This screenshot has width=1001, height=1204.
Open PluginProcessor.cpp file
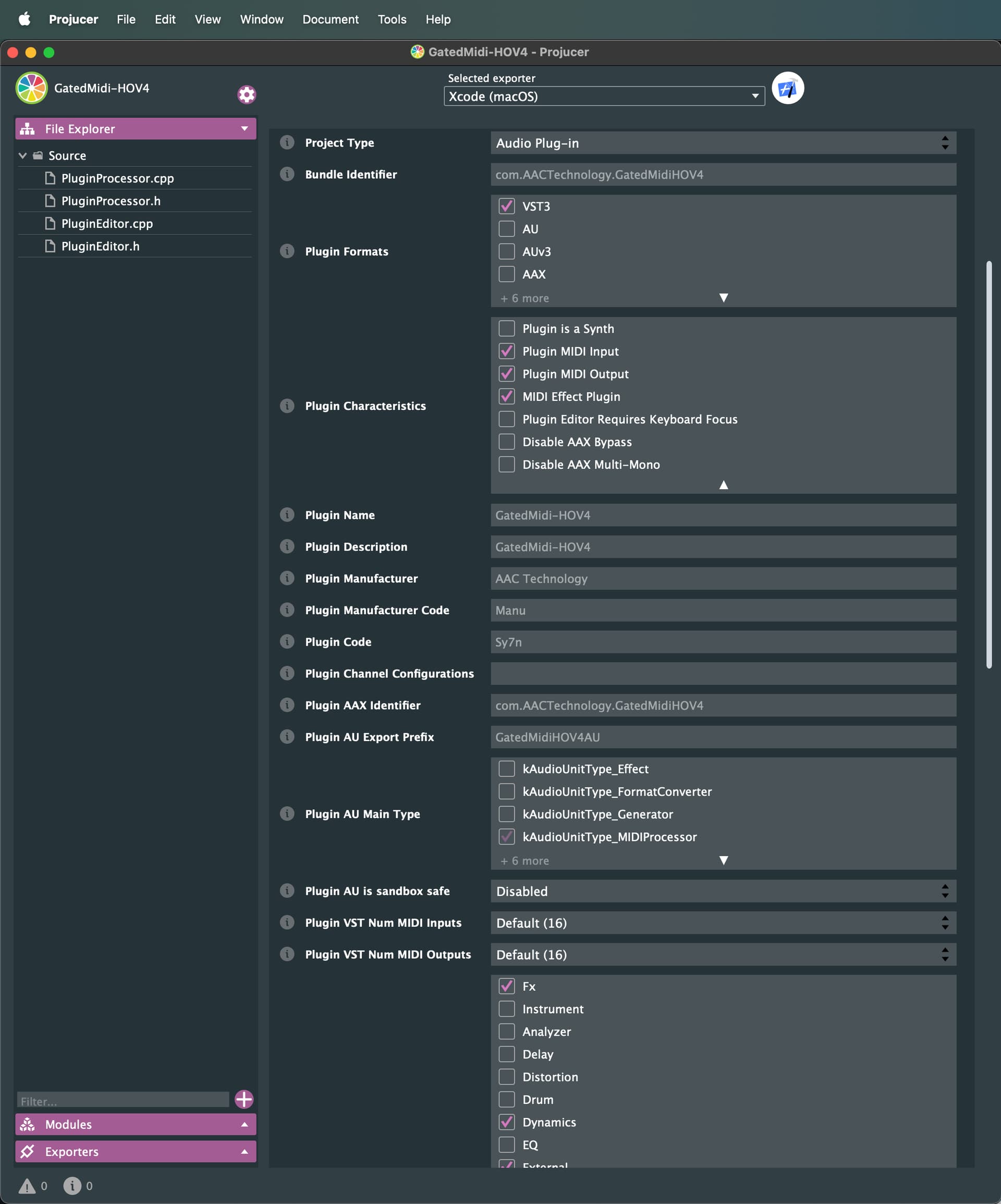[x=117, y=178]
